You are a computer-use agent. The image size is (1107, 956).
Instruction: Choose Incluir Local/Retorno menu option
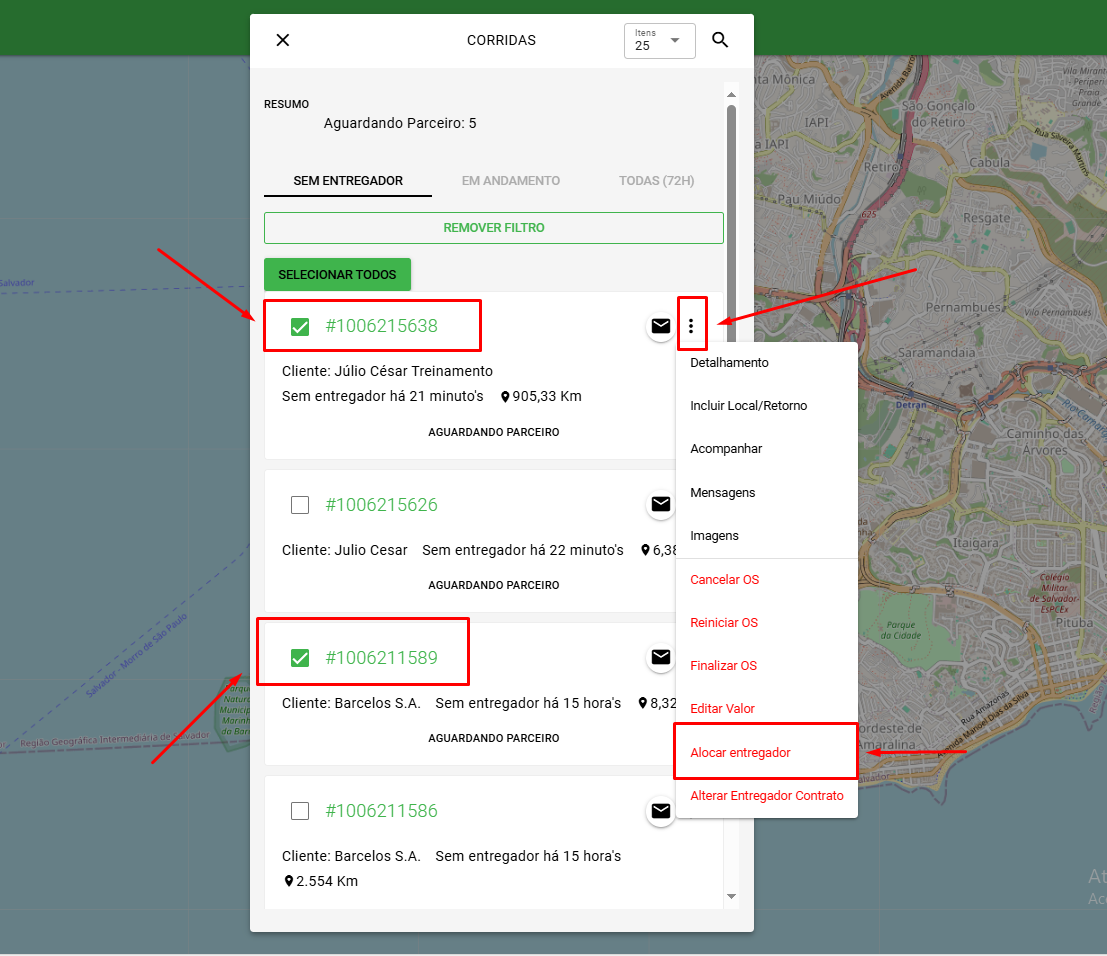tap(767, 406)
